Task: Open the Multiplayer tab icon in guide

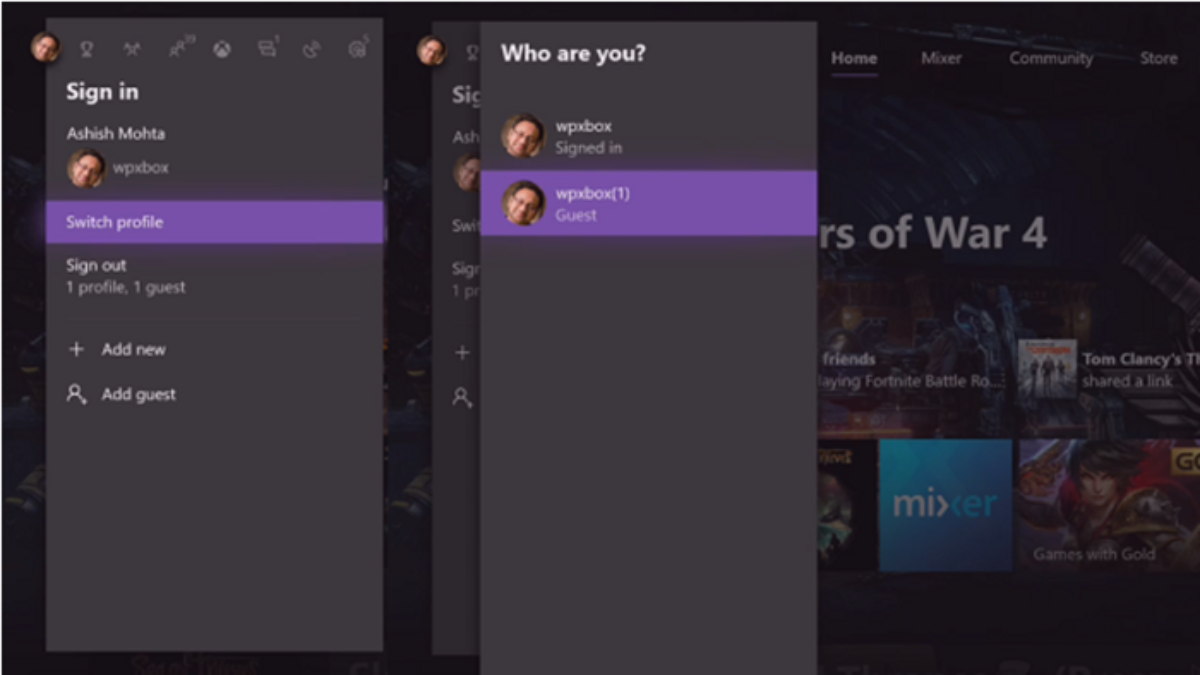Action: click(x=132, y=49)
